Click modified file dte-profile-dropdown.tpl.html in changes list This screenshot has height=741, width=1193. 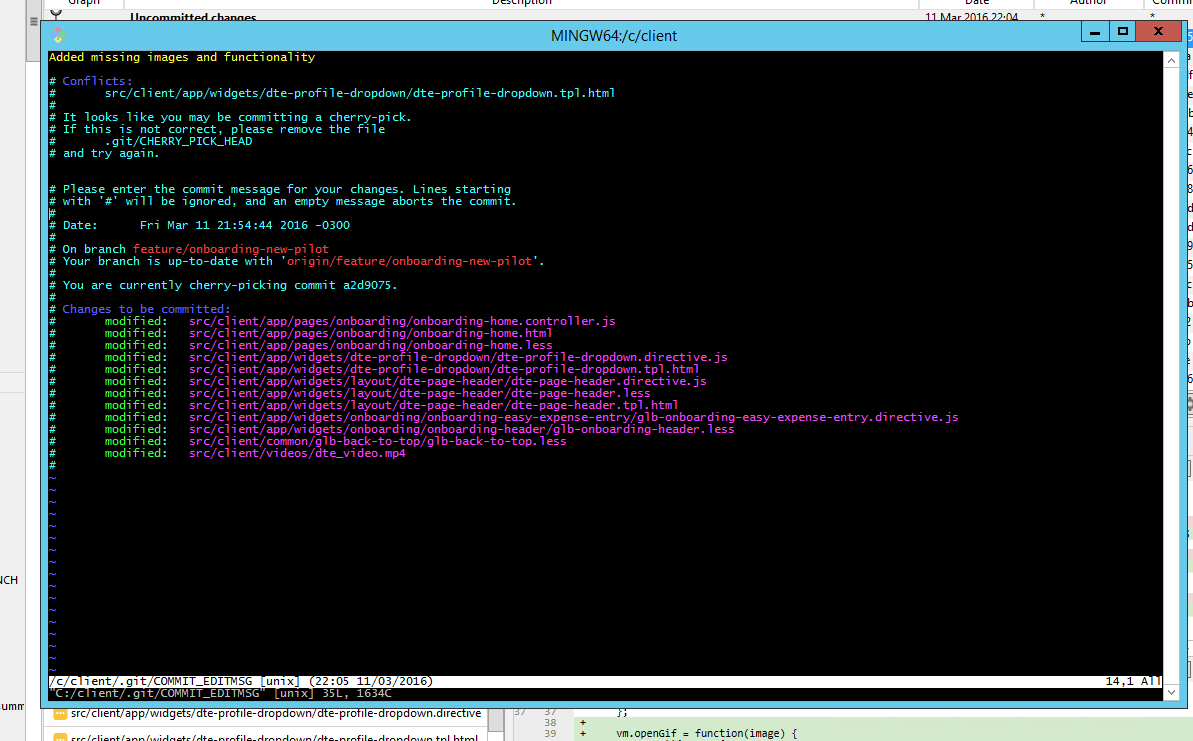pyautogui.click(x=444, y=369)
